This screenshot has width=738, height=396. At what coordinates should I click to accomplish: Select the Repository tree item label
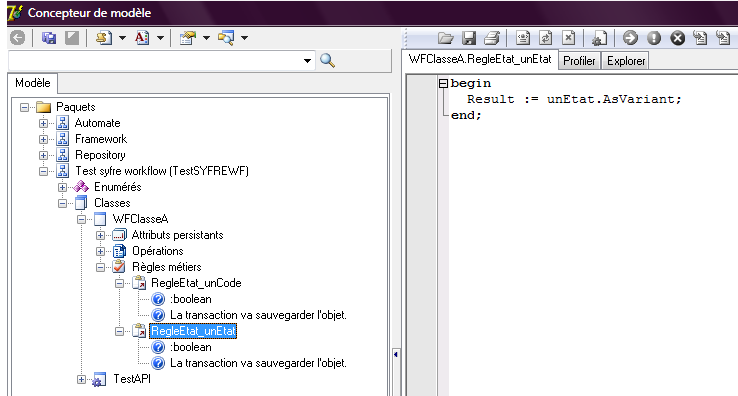point(100,155)
